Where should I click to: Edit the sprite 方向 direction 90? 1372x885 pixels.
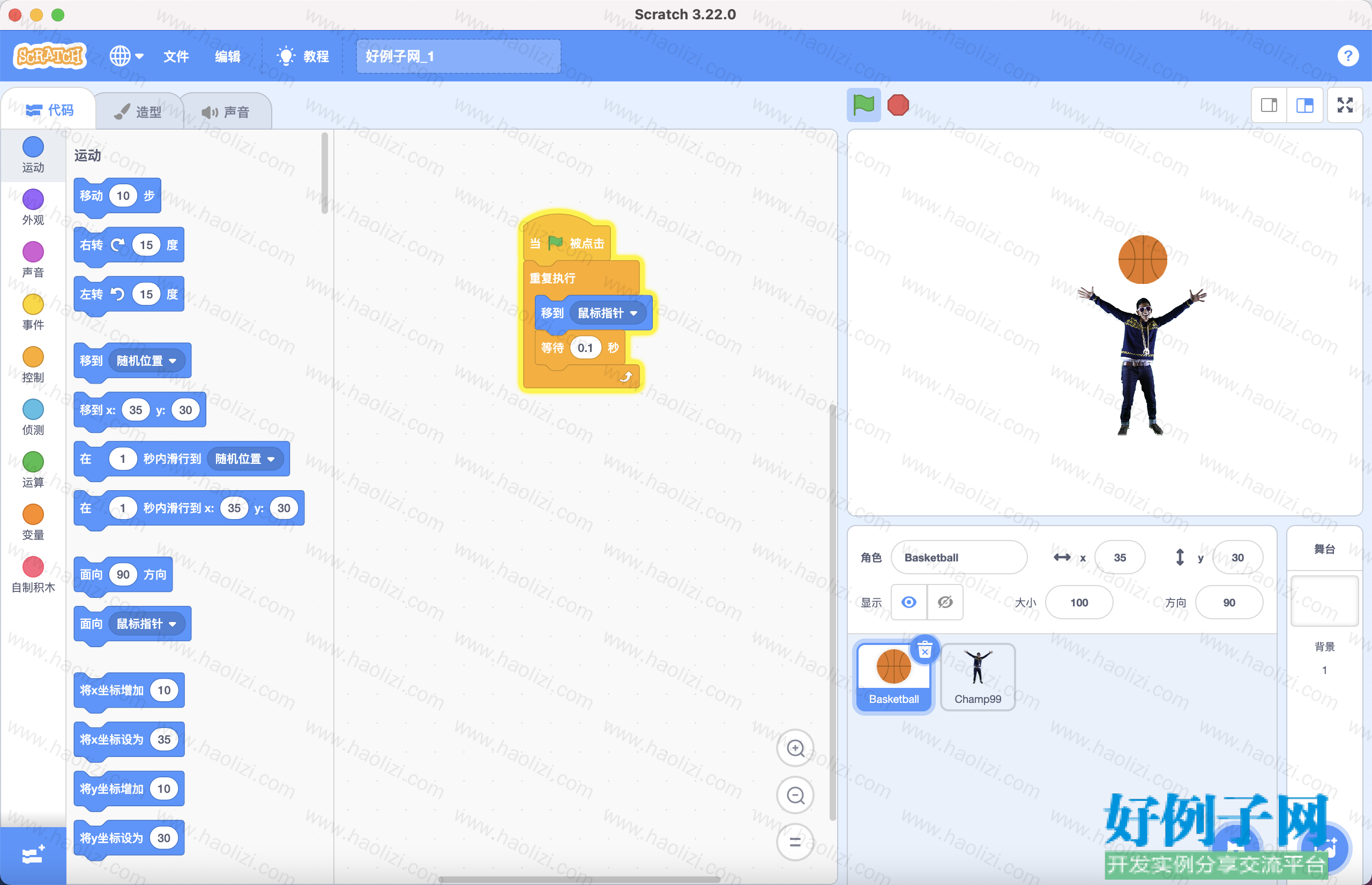click(1229, 602)
